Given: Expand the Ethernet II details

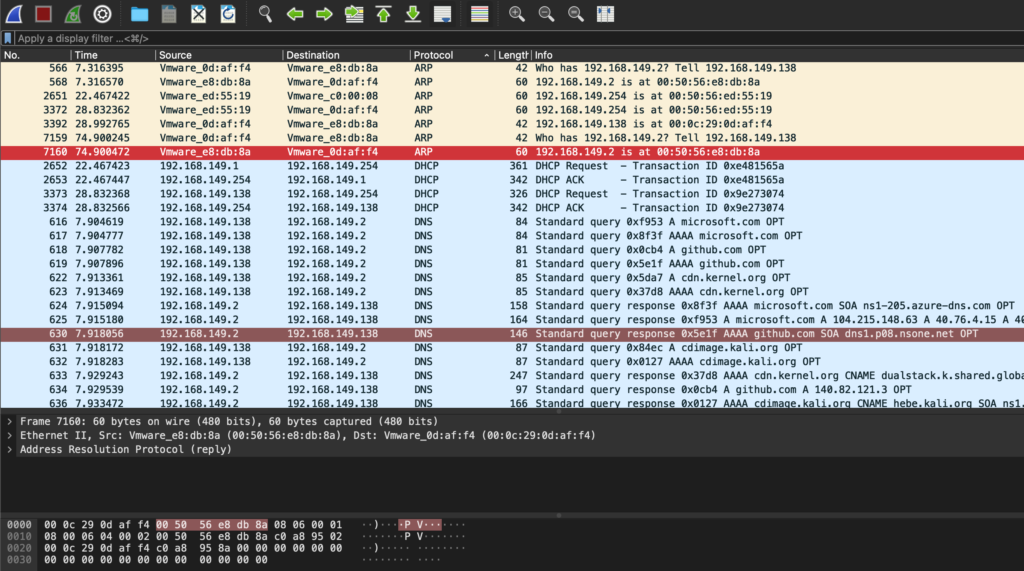Looking at the screenshot, I should click(9, 435).
